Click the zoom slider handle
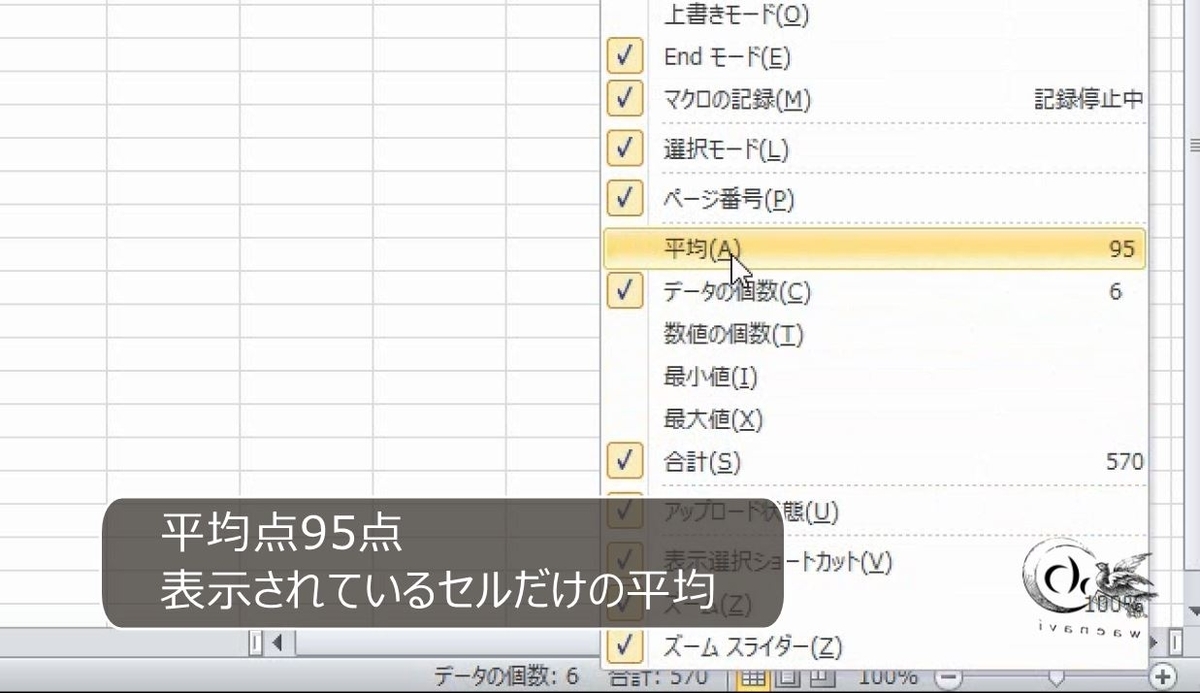 (1056, 677)
